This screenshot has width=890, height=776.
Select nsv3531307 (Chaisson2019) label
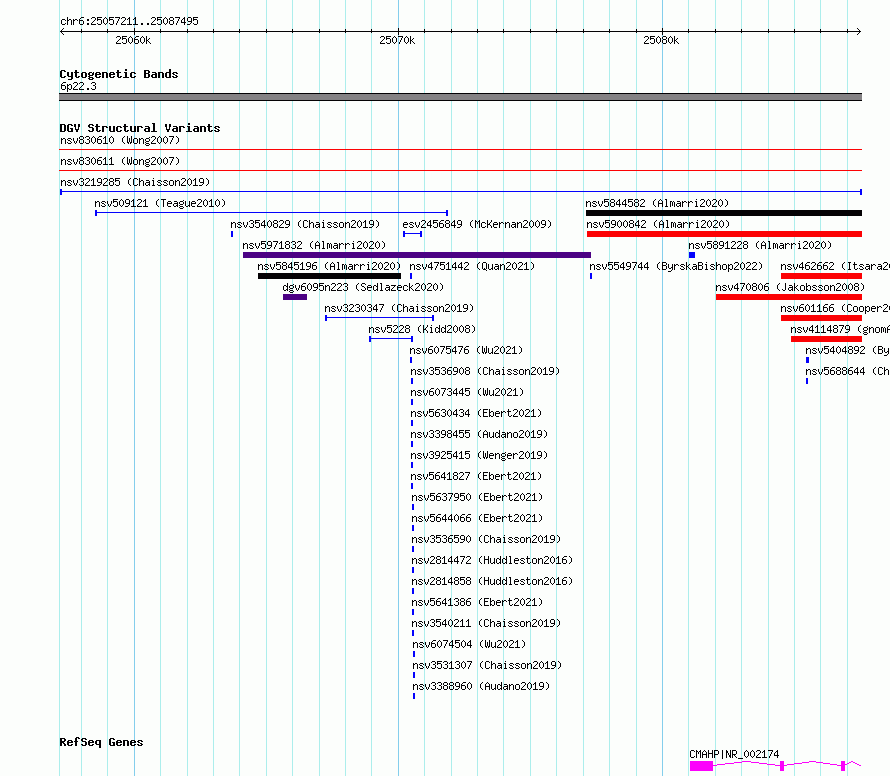click(x=487, y=665)
